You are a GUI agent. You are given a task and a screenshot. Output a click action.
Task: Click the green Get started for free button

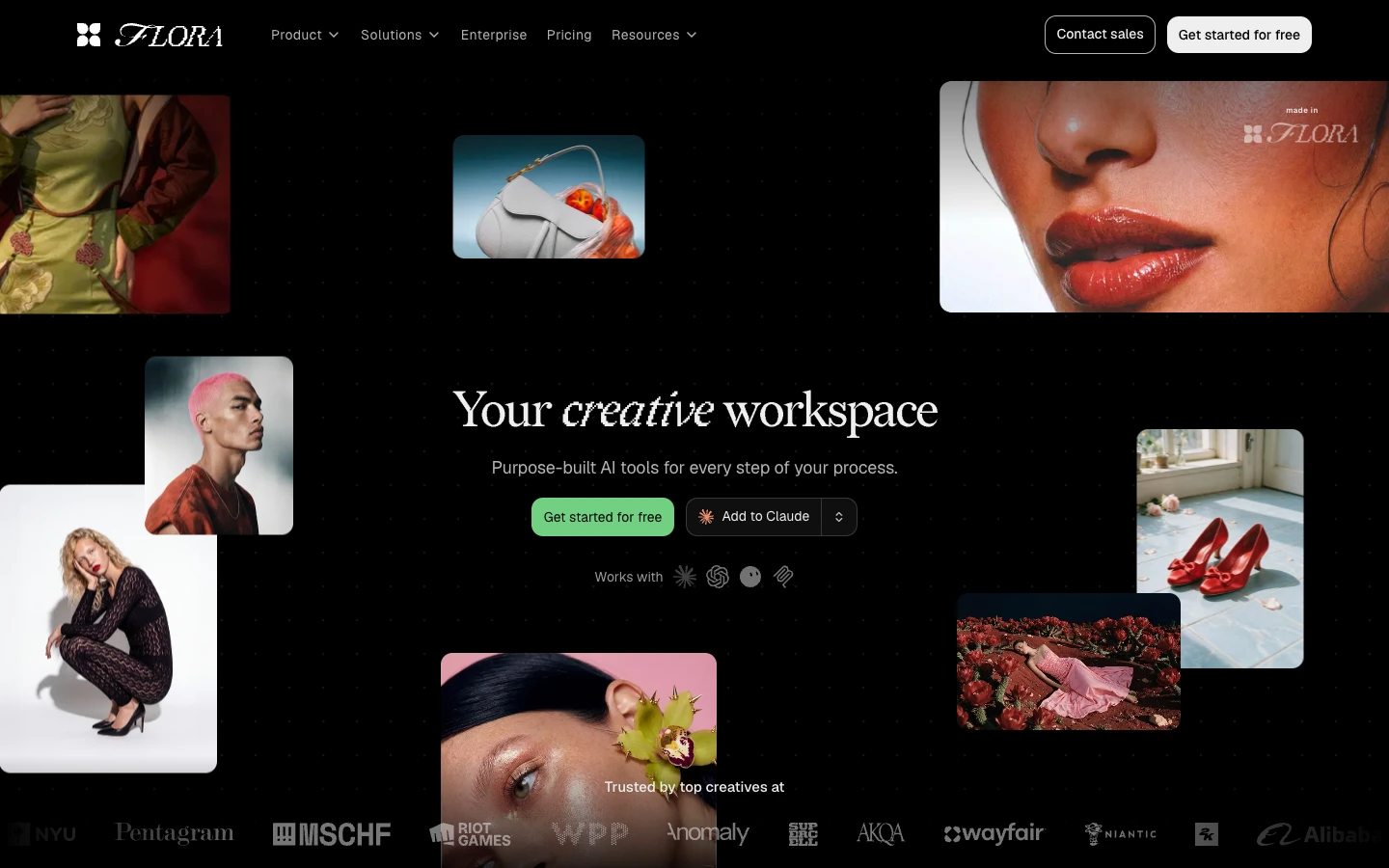pyautogui.click(x=603, y=517)
